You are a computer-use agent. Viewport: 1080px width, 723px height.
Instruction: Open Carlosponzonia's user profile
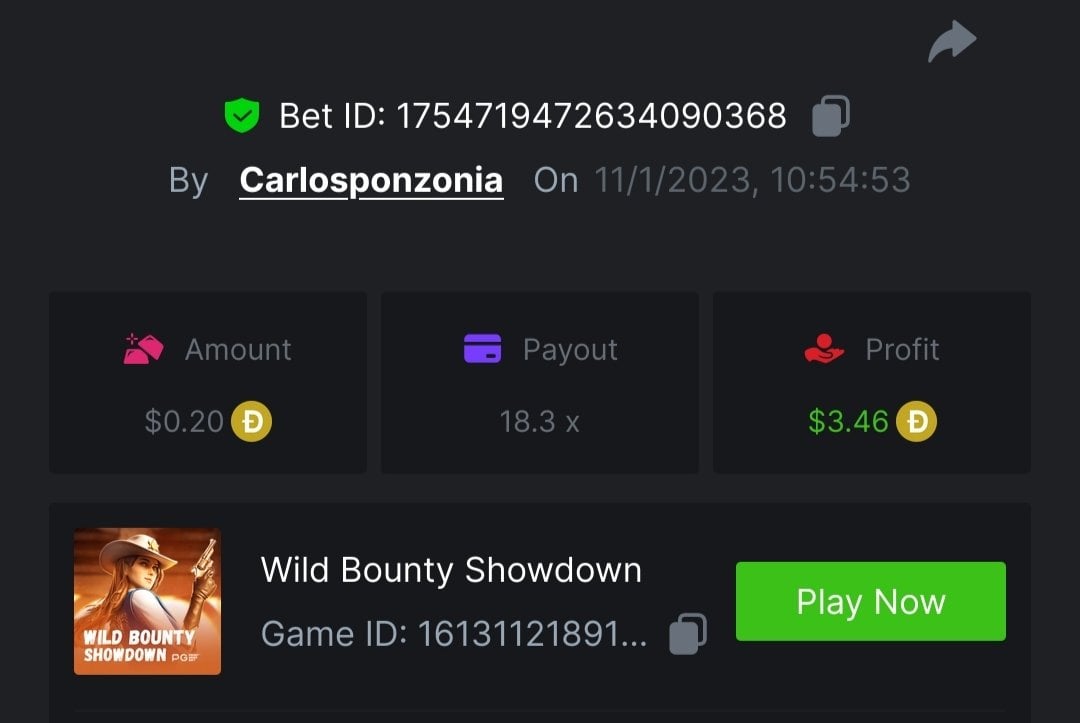tap(371, 180)
